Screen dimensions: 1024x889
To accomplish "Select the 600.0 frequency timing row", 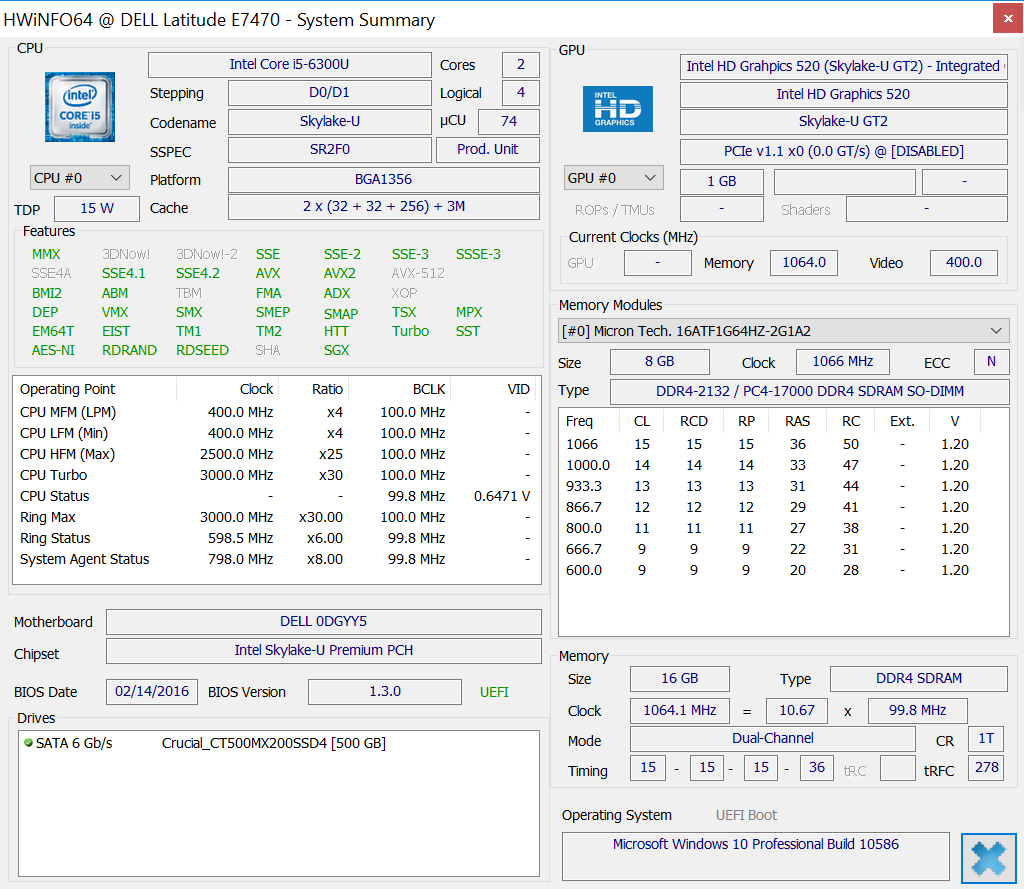I will coord(783,570).
